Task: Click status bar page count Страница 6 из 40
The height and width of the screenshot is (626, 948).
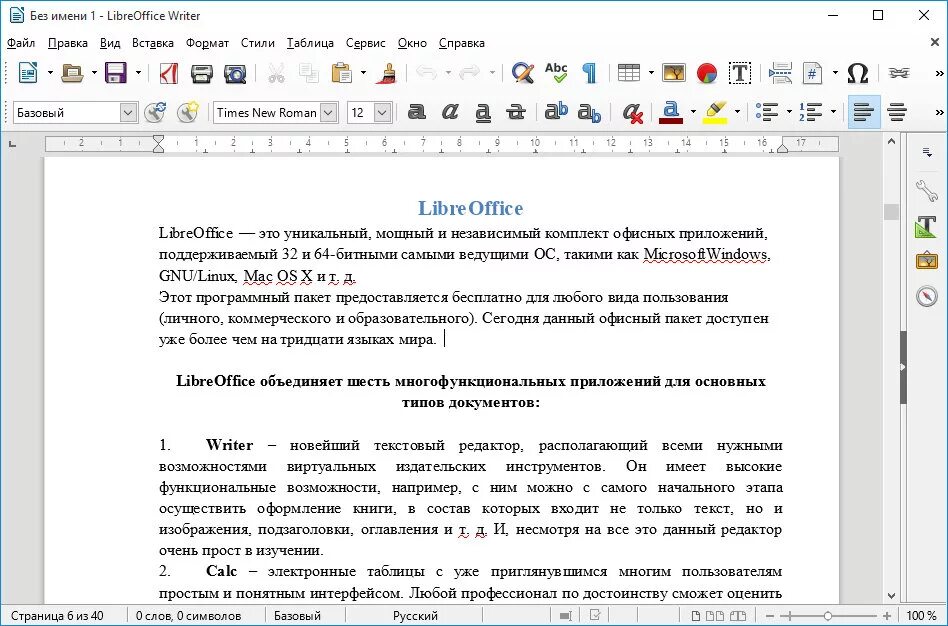Action: (x=57, y=616)
